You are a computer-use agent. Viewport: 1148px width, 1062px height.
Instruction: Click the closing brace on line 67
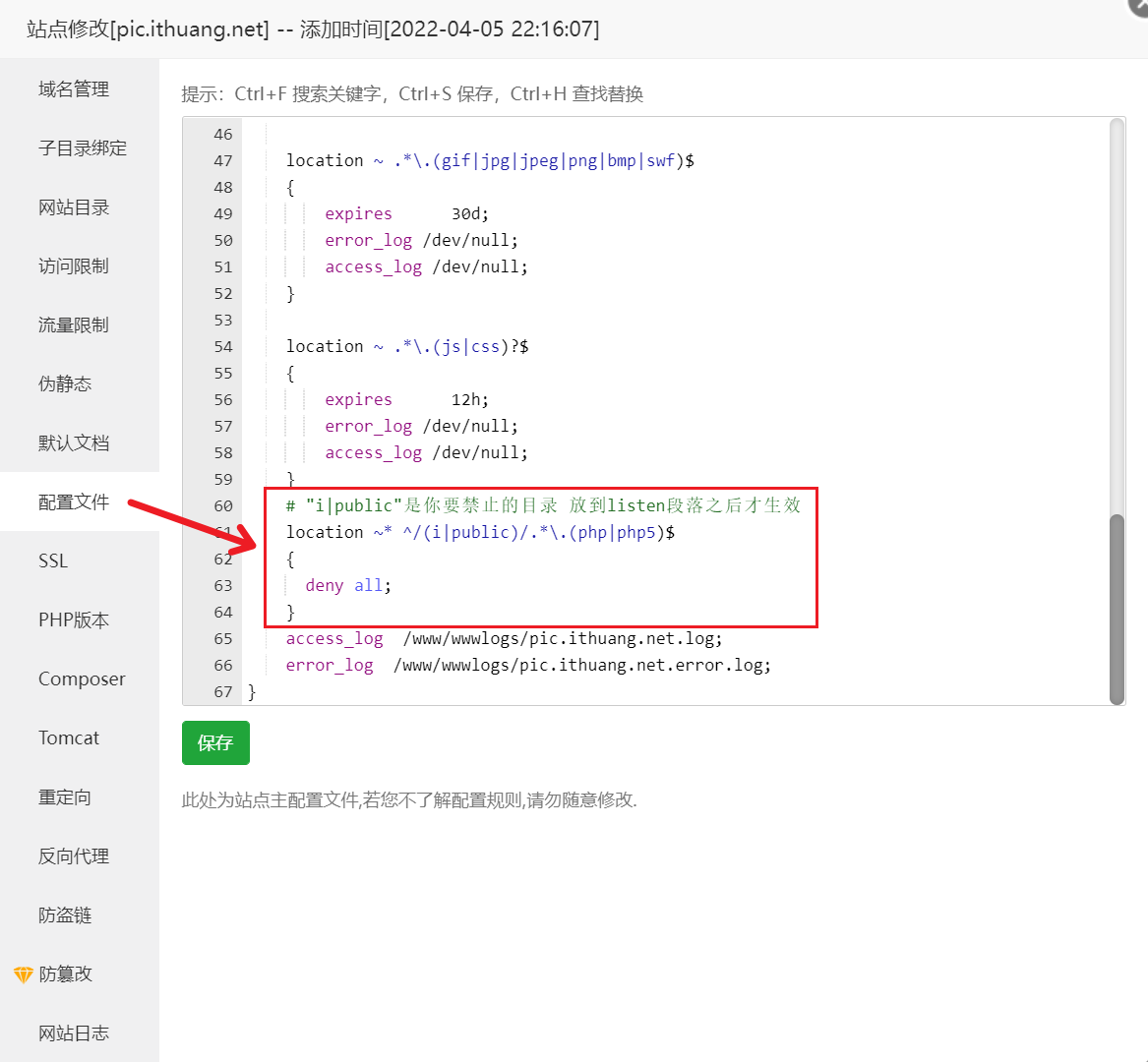click(x=252, y=692)
